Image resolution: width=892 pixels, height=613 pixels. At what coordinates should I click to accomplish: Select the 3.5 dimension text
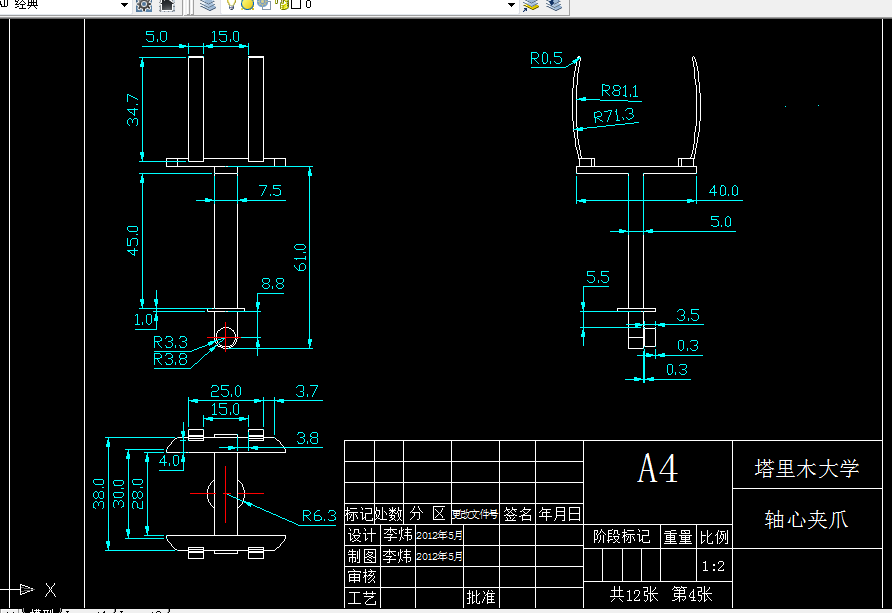click(x=688, y=316)
